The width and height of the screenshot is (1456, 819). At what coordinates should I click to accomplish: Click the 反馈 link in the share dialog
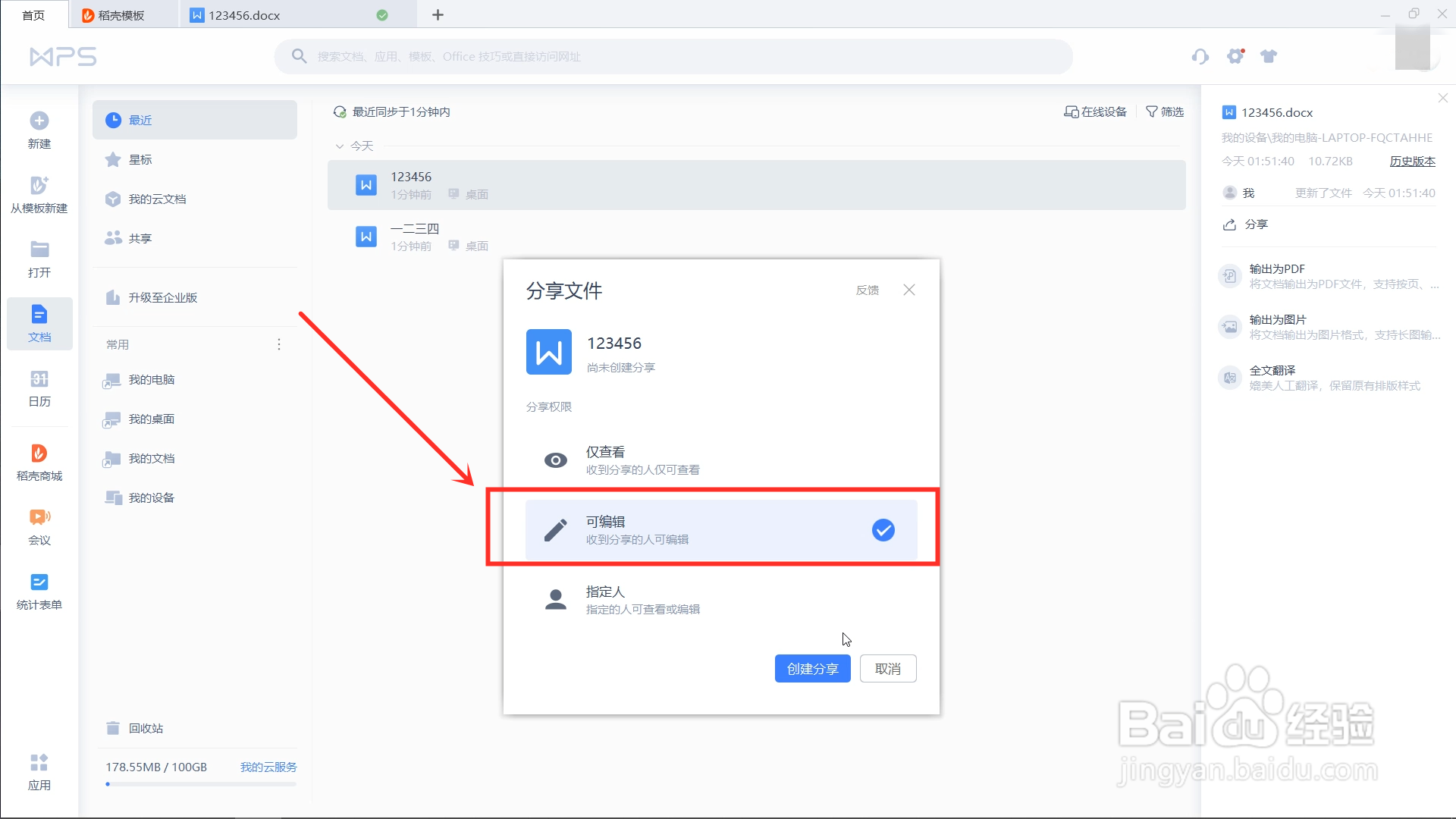coord(868,290)
